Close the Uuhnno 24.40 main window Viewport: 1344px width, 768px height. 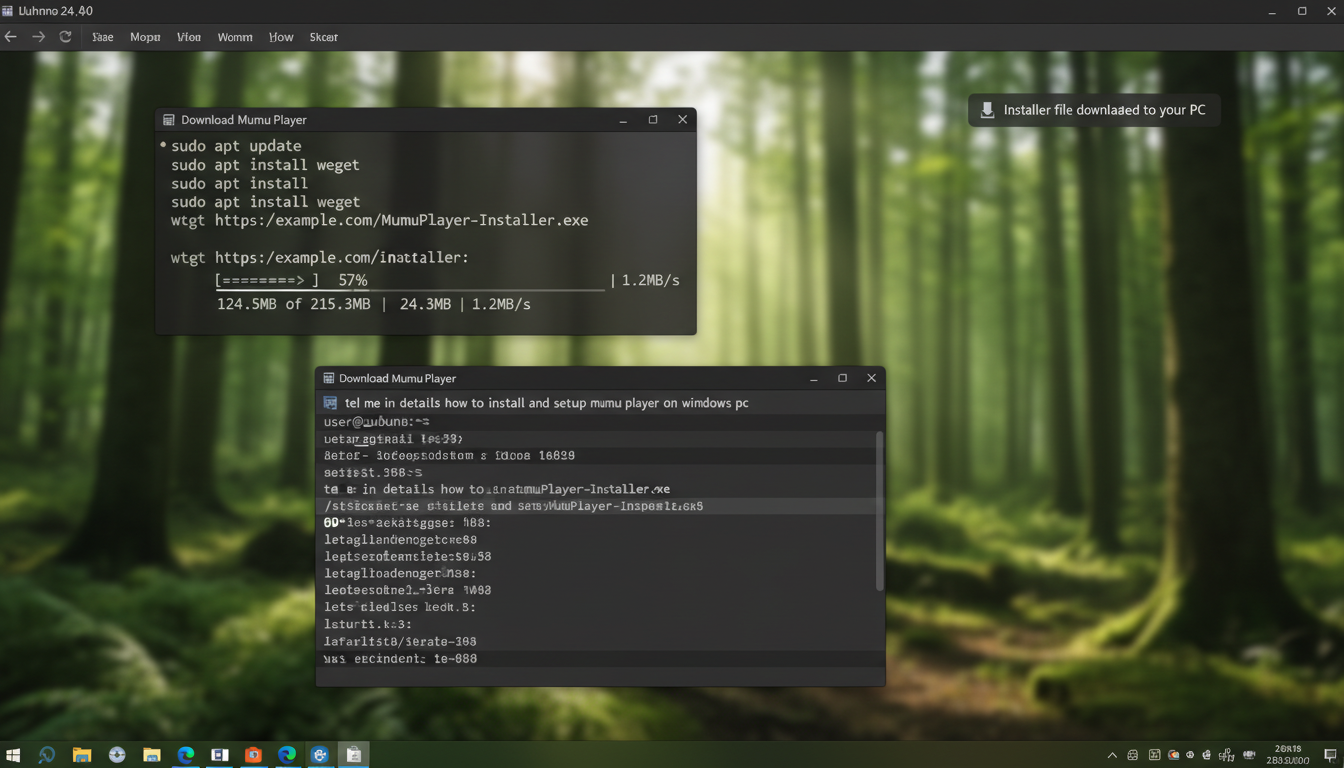coord(1331,11)
